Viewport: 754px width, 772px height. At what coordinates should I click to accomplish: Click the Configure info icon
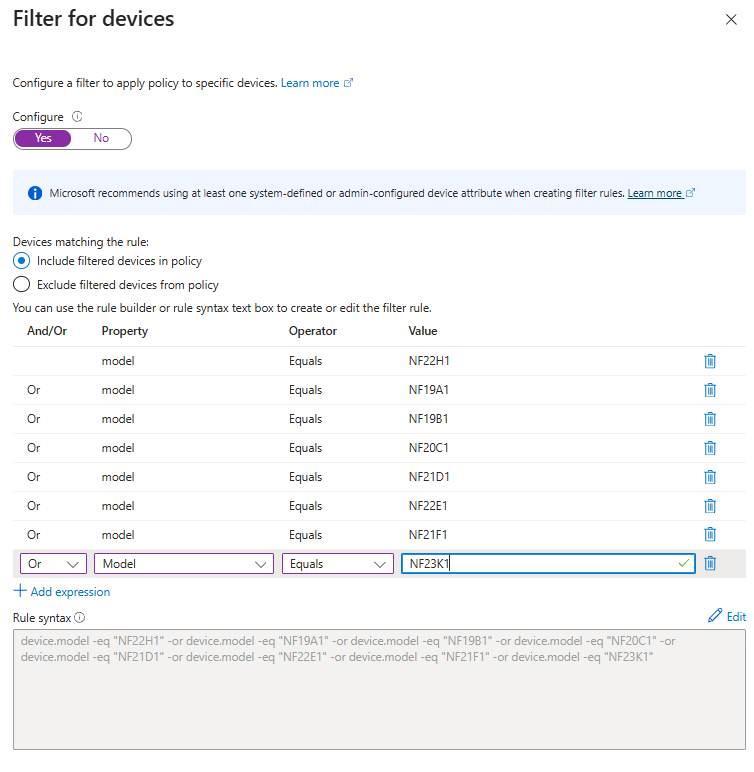click(77, 117)
